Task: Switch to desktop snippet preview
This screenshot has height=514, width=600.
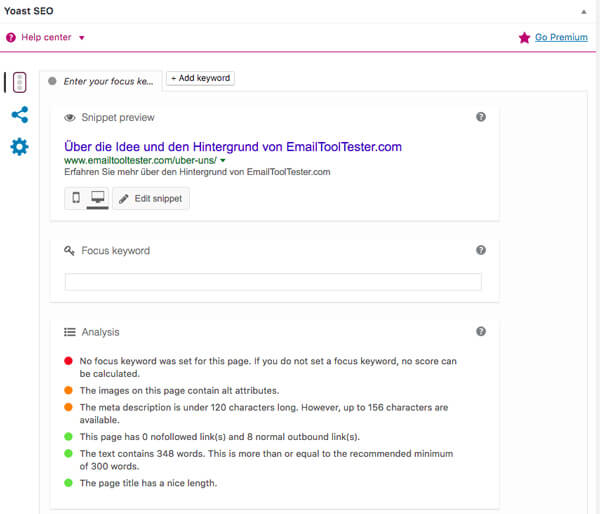Action: (x=98, y=198)
